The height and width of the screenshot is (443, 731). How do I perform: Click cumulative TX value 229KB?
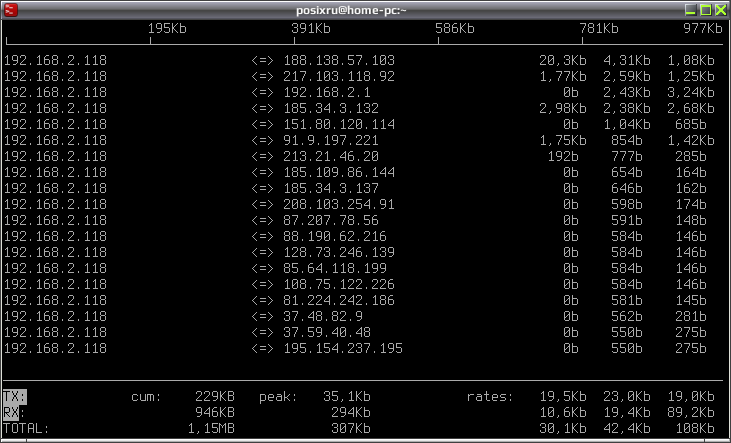tap(215, 397)
